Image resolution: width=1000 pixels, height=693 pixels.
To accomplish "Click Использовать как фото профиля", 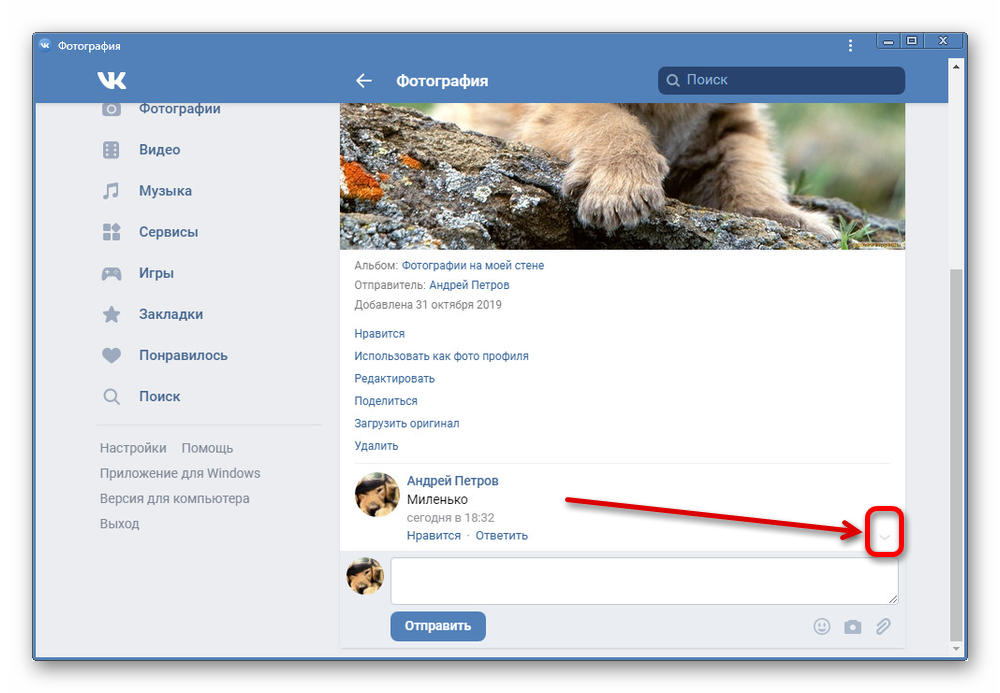I will tap(441, 356).
